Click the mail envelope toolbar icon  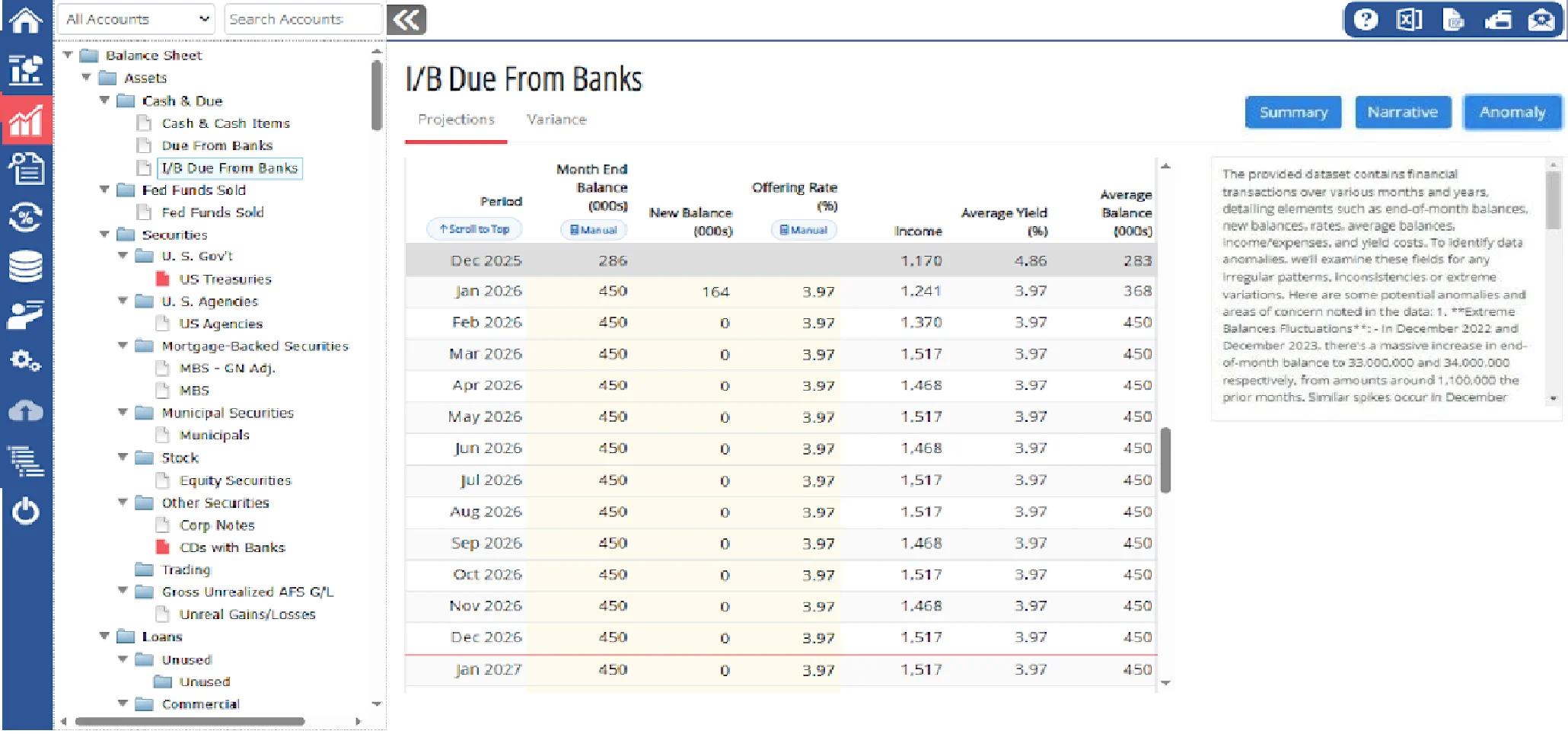click(1541, 20)
